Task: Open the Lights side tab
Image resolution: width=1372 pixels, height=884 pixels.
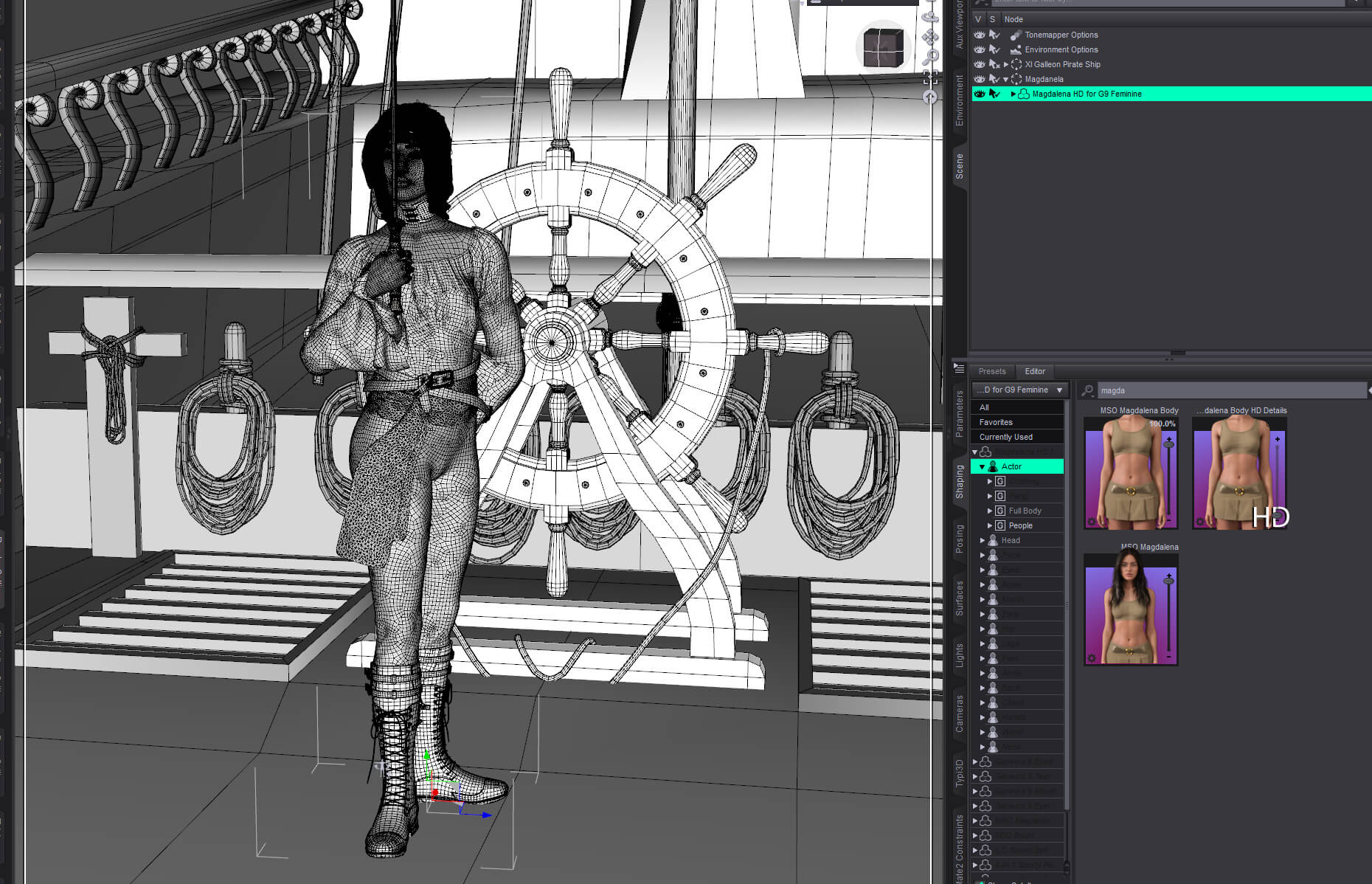Action: coord(959,655)
